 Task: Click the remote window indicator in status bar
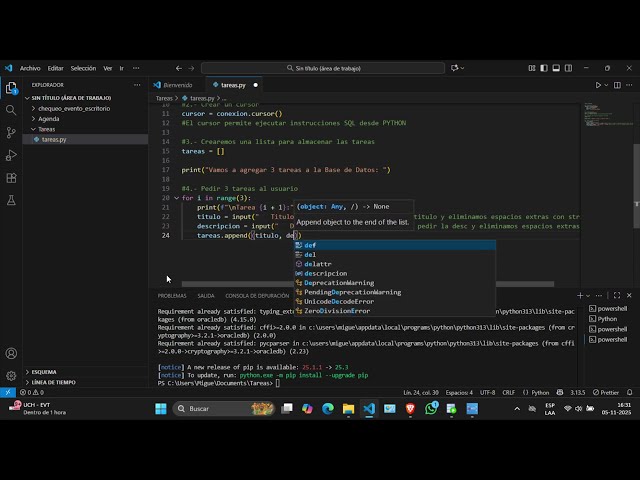(8, 392)
